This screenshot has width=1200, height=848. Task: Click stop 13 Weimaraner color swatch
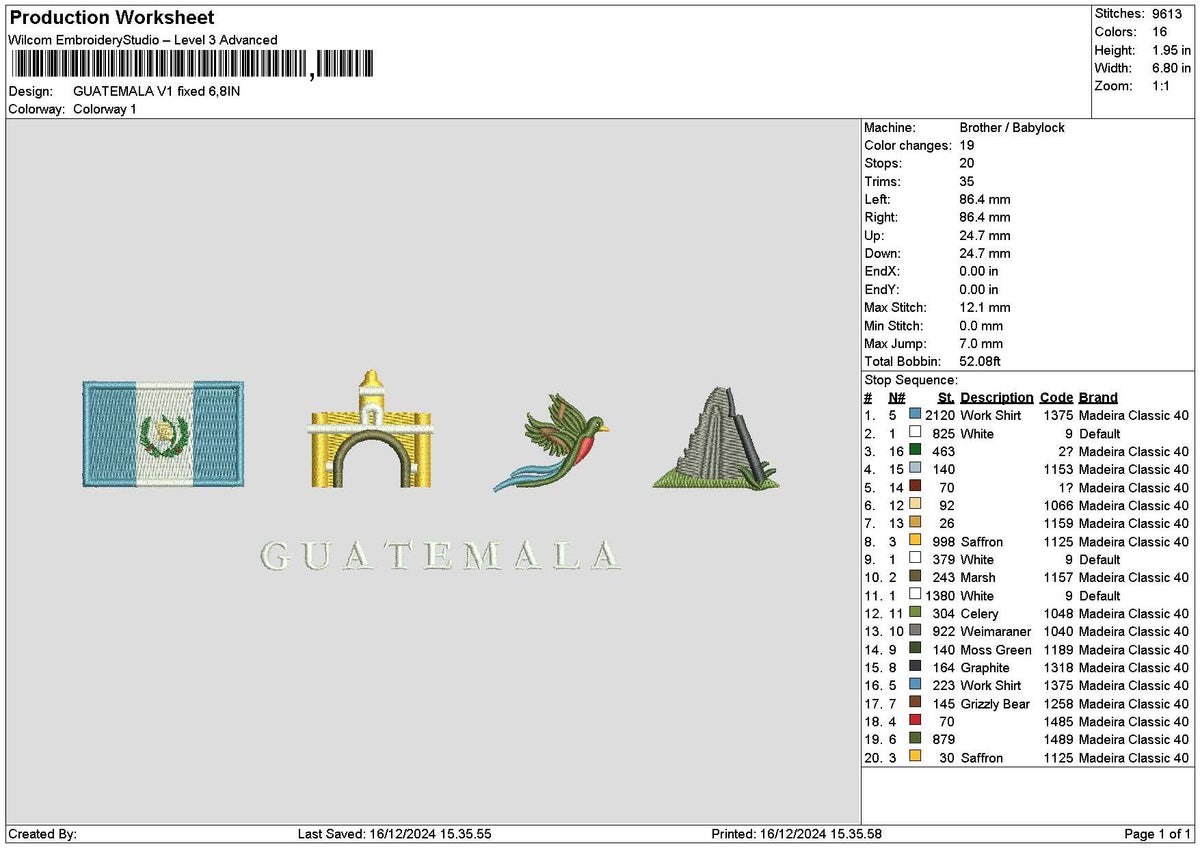pyautogui.click(x=915, y=630)
